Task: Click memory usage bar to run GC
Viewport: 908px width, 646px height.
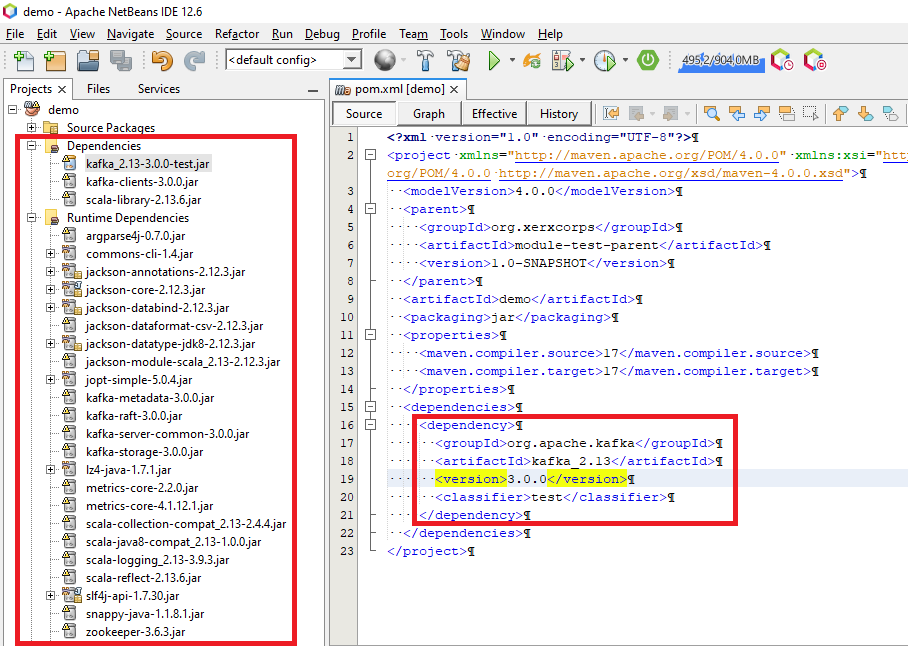Action: pyautogui.click(x=721, y=60)
